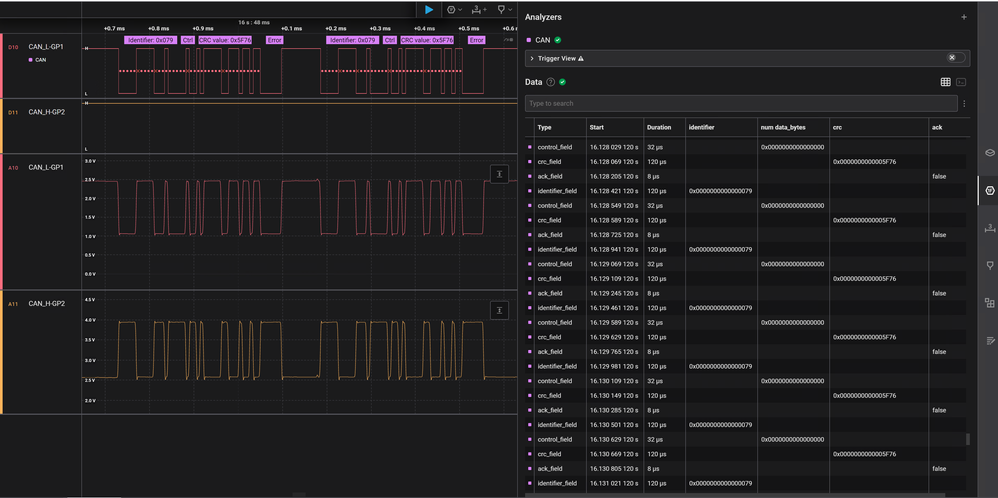998x498 pixels.
Task: Toggle the Trigger View switch
Action: click(x=956, y=58)
